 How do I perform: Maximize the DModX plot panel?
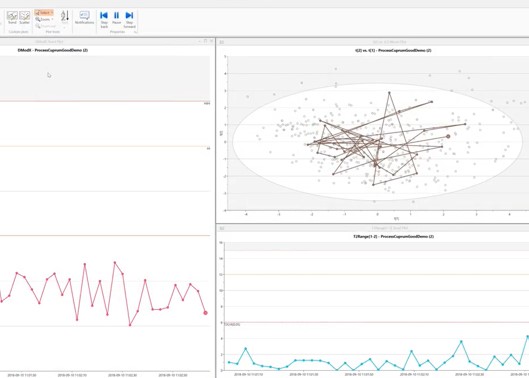point(205,41)
